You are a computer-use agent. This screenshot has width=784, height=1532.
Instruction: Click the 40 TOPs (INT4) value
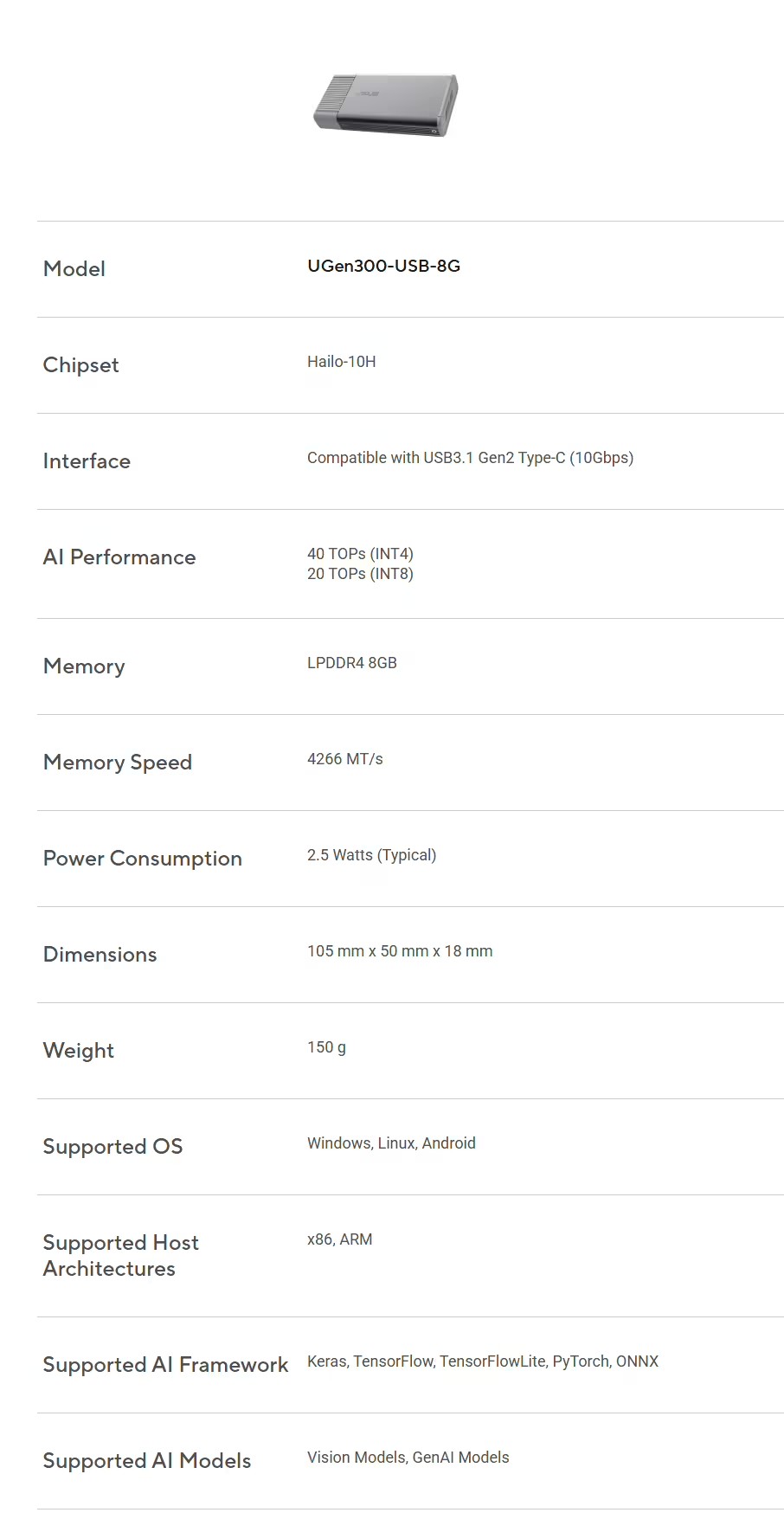coord(360,554)
